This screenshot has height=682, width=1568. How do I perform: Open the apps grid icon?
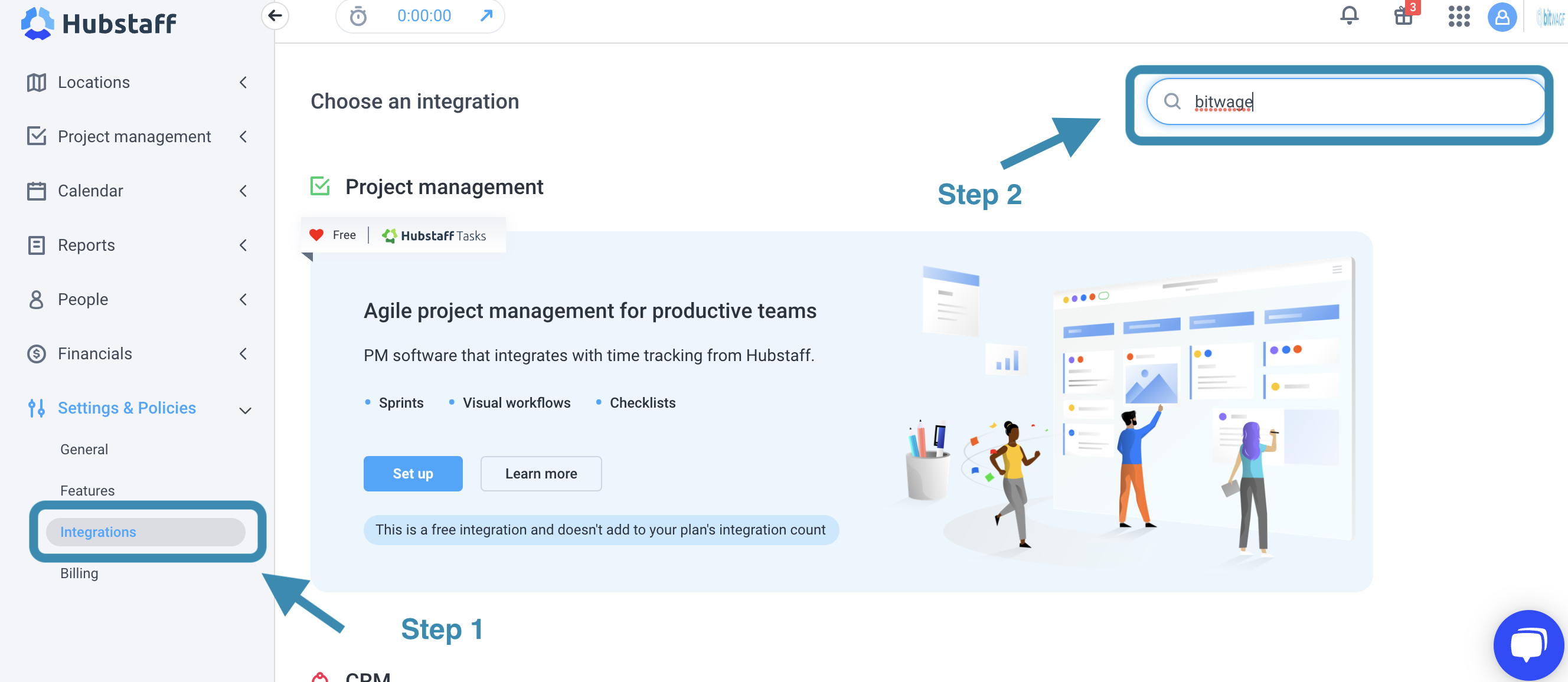click(1458, 17)
